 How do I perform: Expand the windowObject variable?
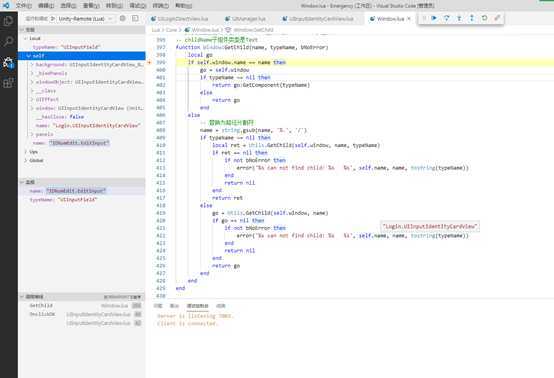point(32,82)
